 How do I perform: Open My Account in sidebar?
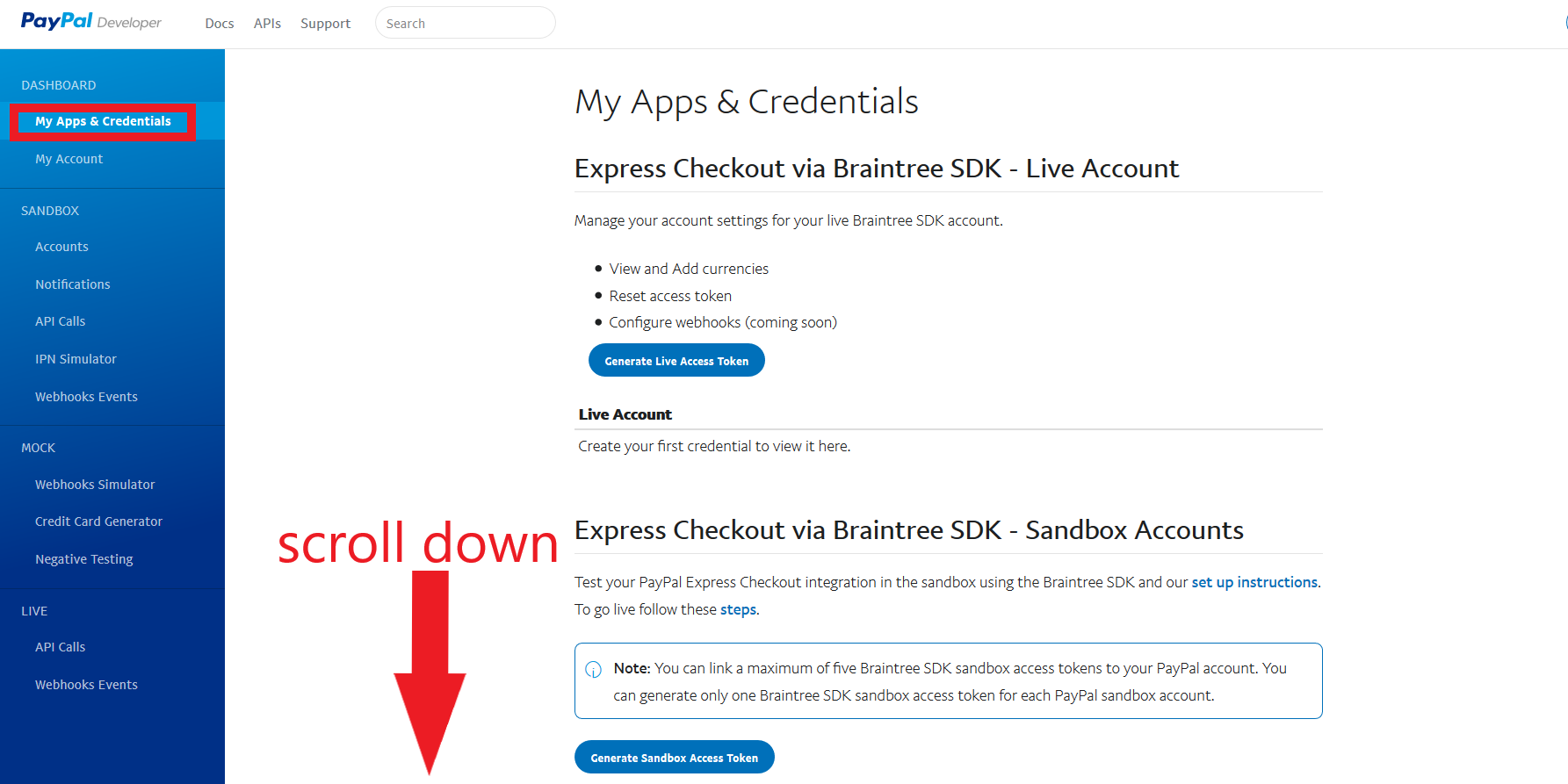click(x=69, y=159)
